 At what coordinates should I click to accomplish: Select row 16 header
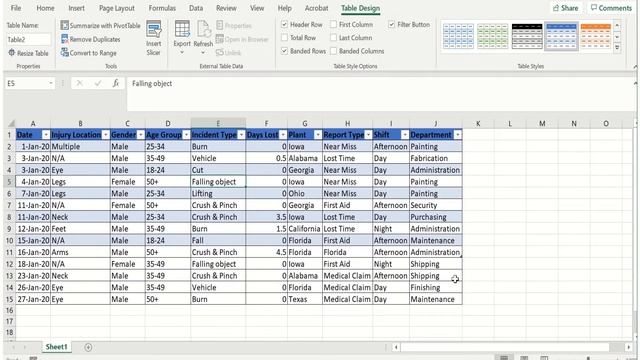[x=9, y=311]
